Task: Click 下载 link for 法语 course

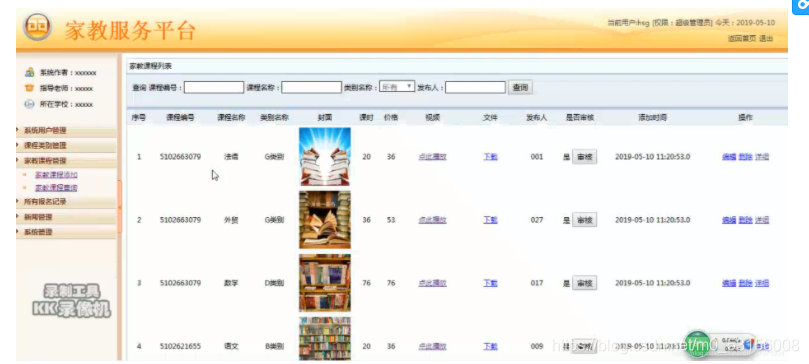Action: (490, 157)
